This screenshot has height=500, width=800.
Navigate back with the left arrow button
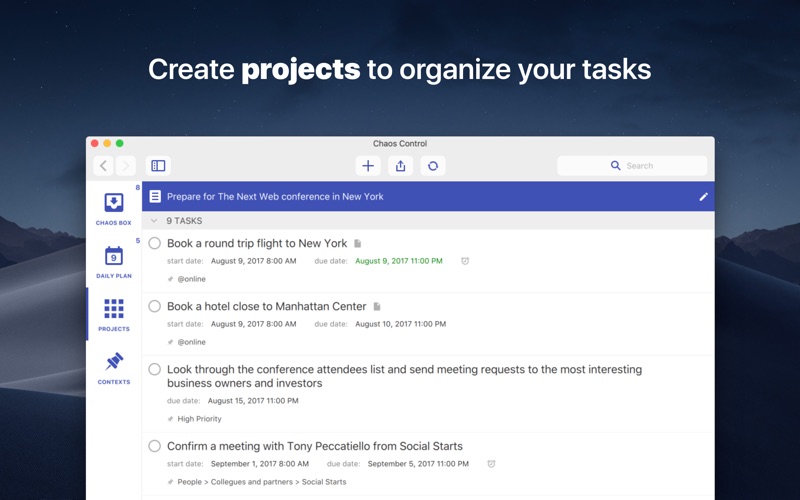104,166
